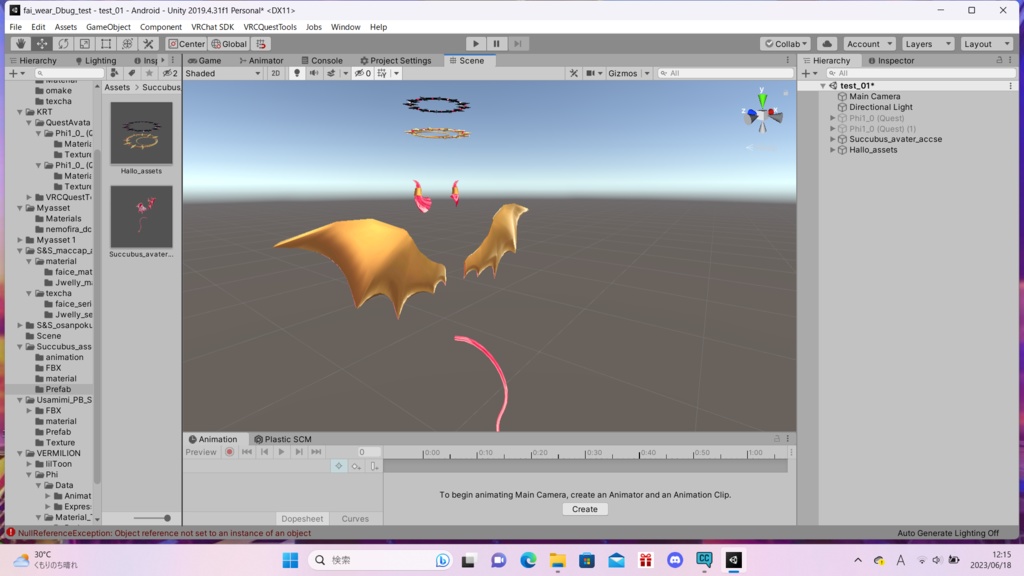The height and width of the screenshot is (576, 1024).
Task: Select the Hand tool in the toolbar
Action: pyautogui.click(x=20, y=44)
